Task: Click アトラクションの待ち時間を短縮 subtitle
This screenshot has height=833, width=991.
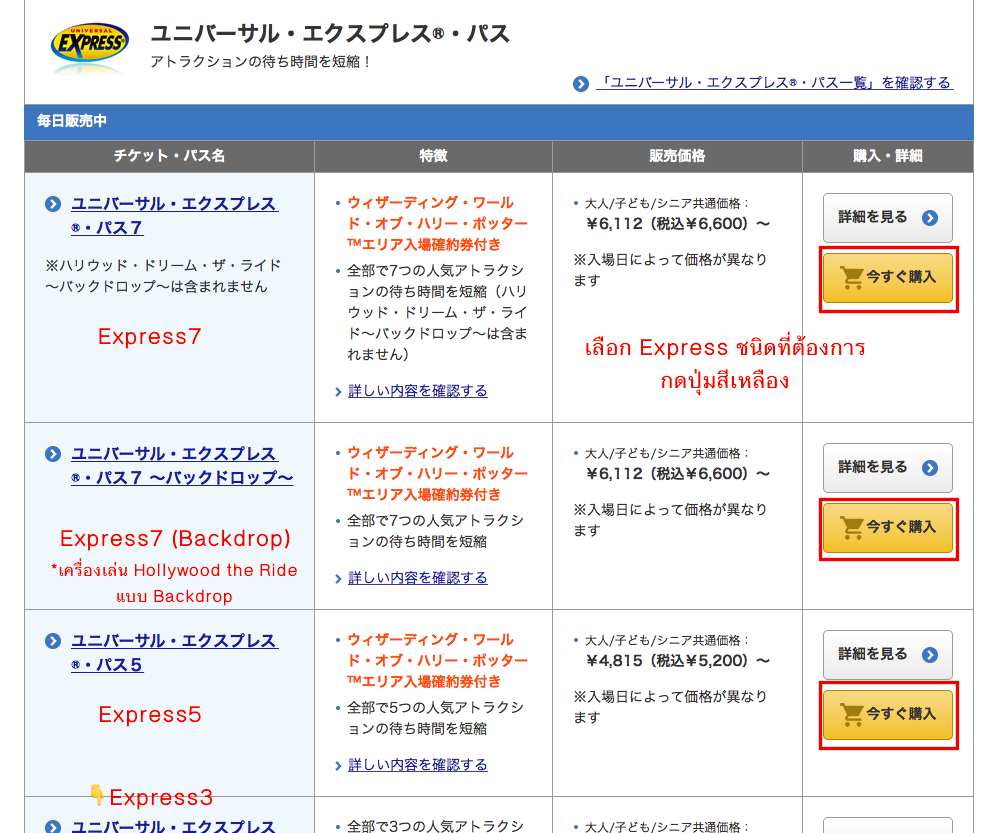Action: 260,62
